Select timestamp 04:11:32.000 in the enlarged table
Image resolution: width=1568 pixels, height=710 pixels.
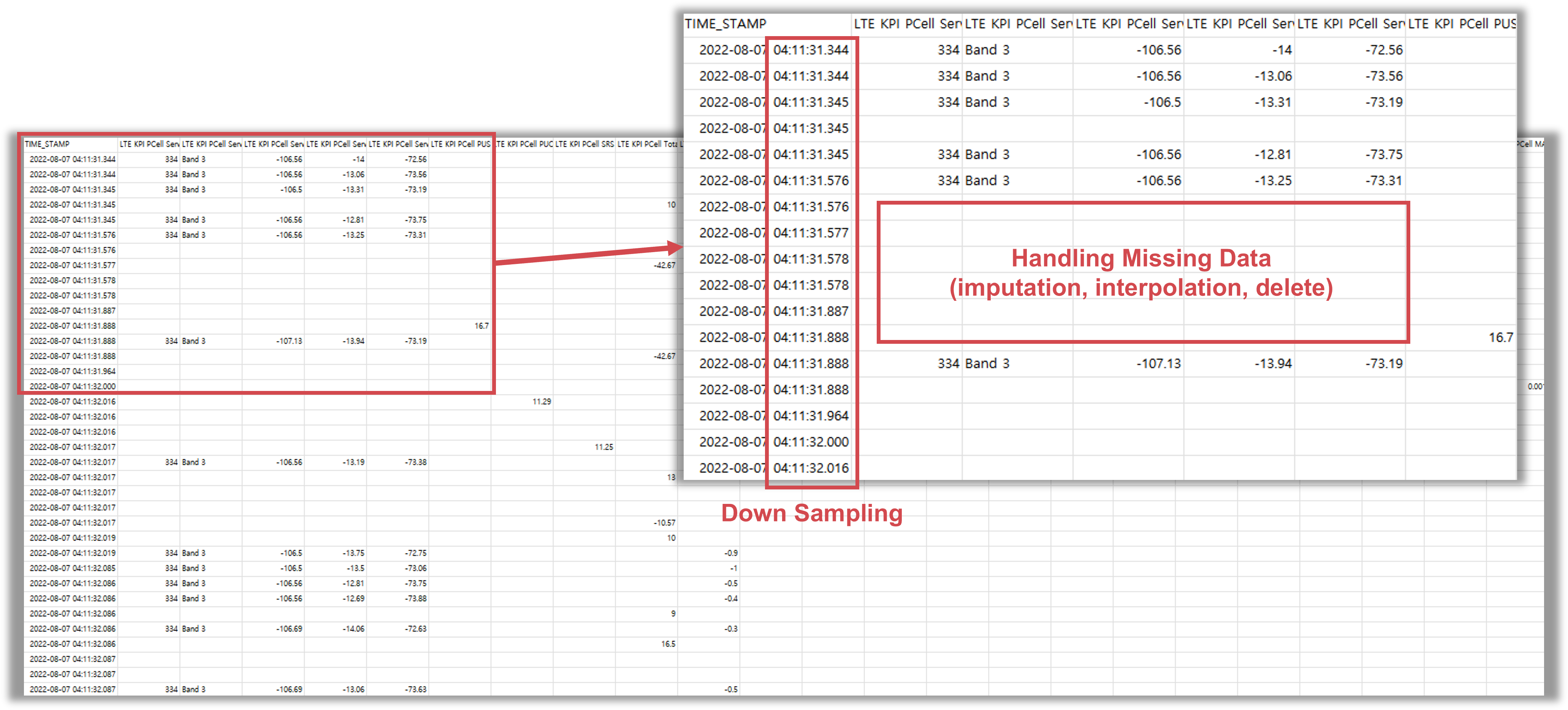click(811, 442)
